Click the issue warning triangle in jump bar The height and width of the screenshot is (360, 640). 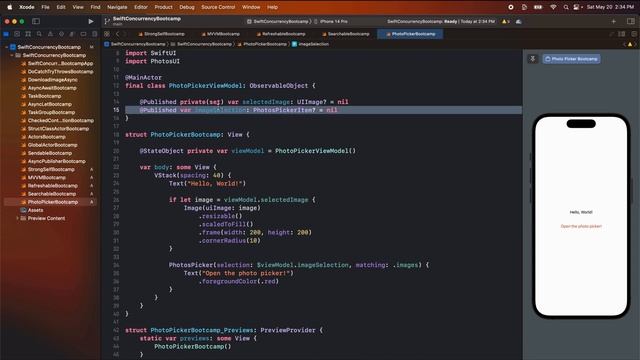[x=630, y=44]
